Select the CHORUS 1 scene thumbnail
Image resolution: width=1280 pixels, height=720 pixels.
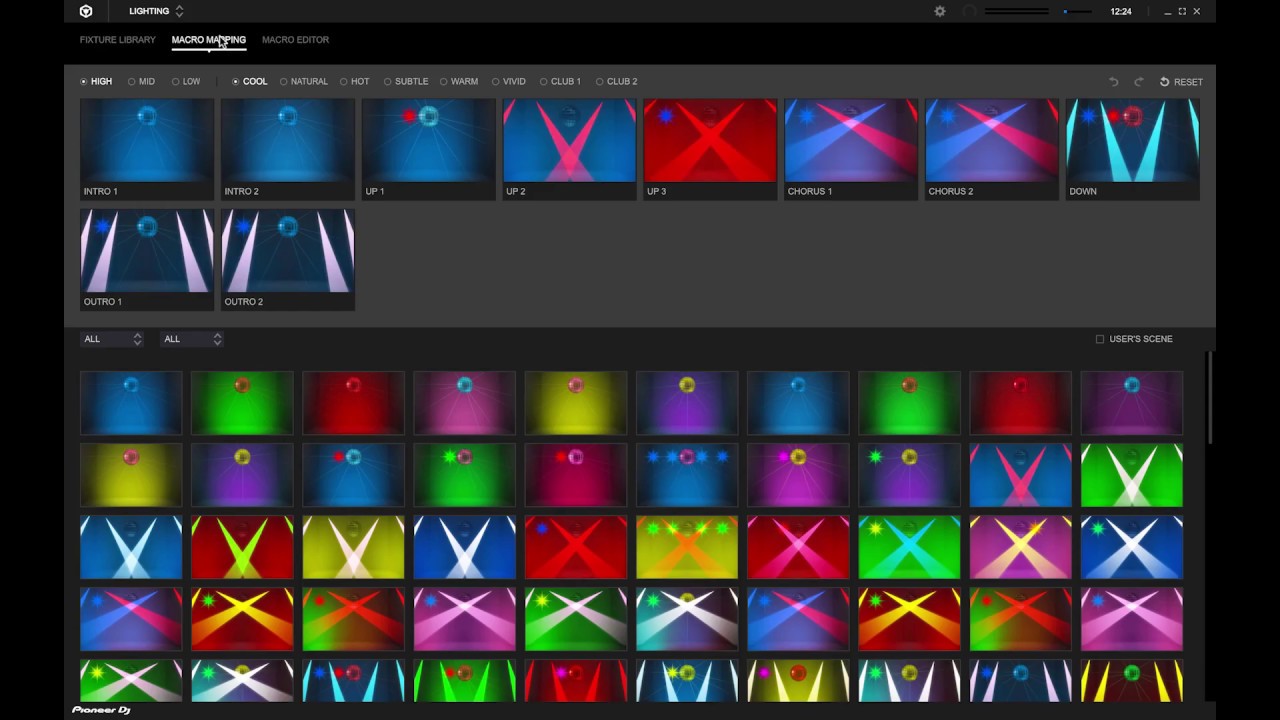[851, 149]
